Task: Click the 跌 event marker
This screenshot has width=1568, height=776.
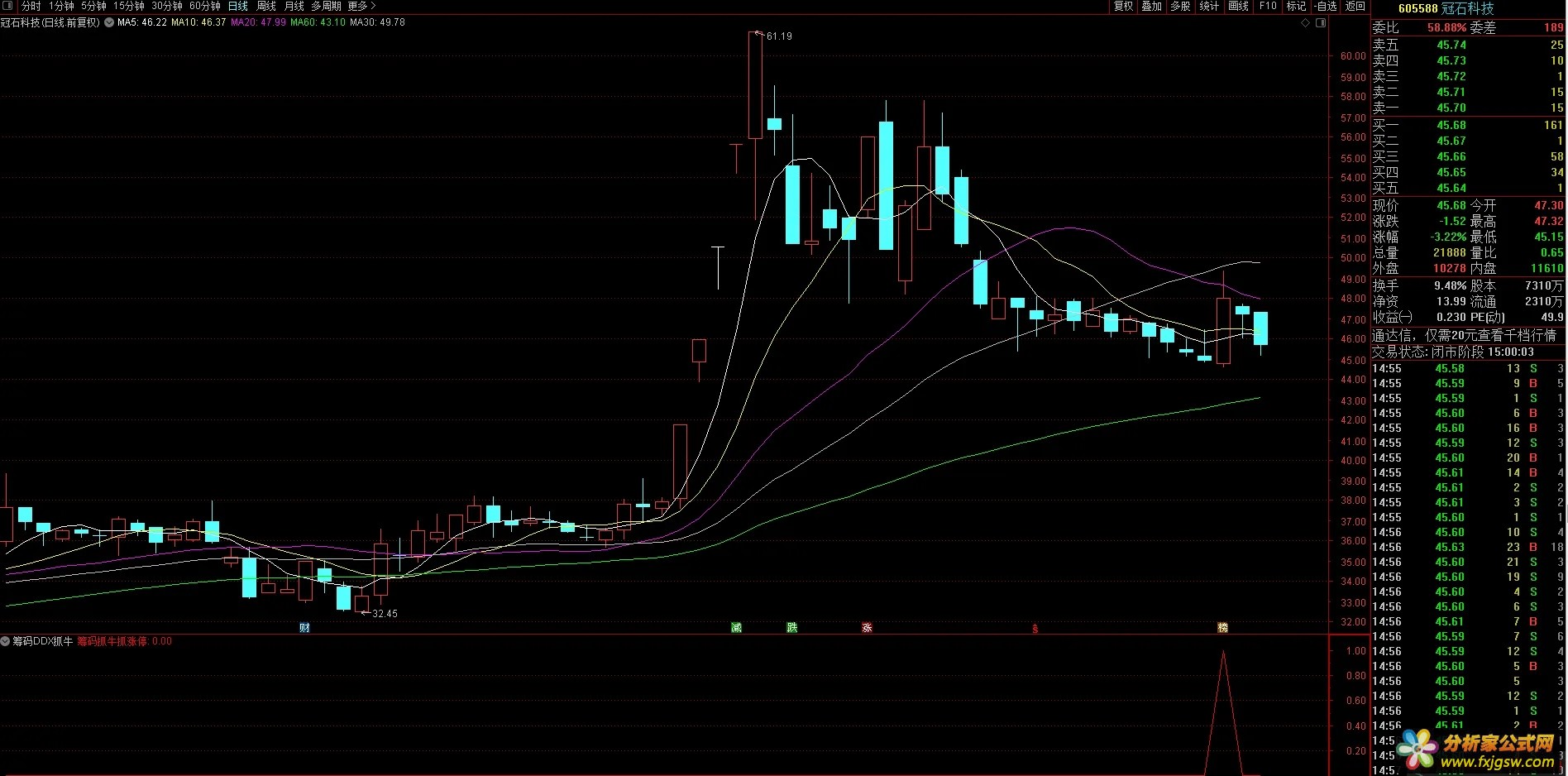Action: pos(791,628)
